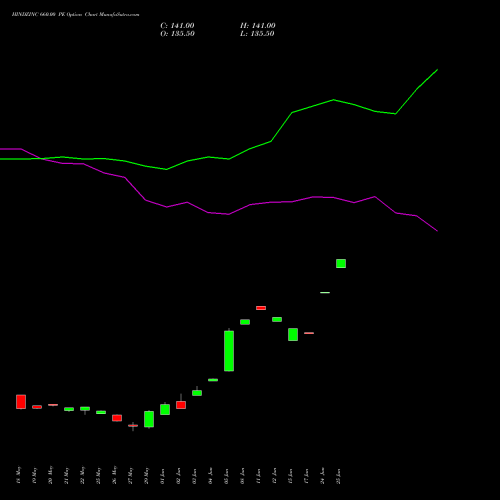Click the green candle on 15 Jun
Viewport: 500px width, 500px height.
click(293, 334)
